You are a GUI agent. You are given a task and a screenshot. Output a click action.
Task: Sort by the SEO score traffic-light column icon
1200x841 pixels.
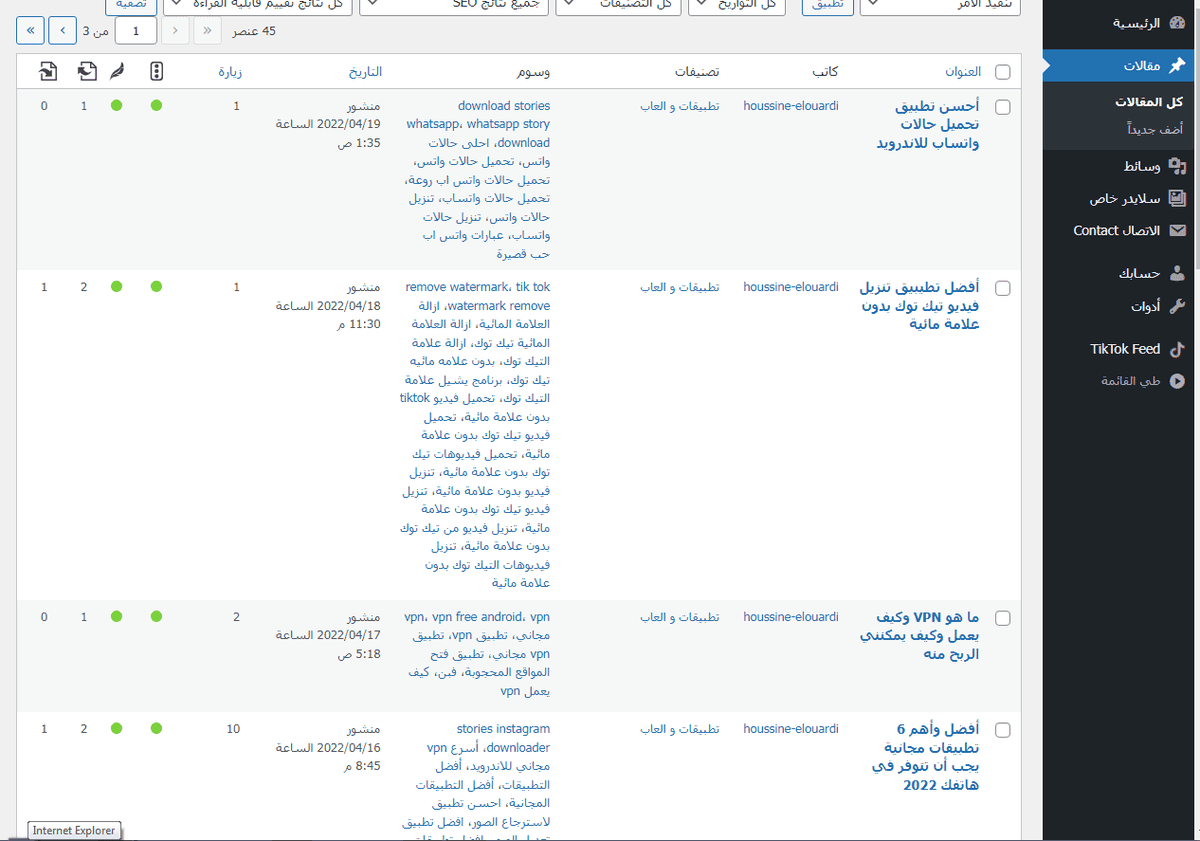156,71
